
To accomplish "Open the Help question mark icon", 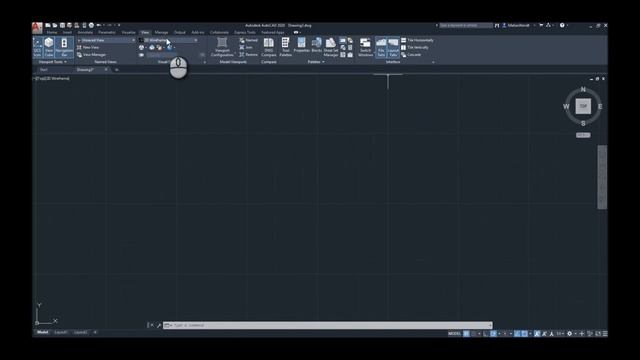I will (562, 25).
